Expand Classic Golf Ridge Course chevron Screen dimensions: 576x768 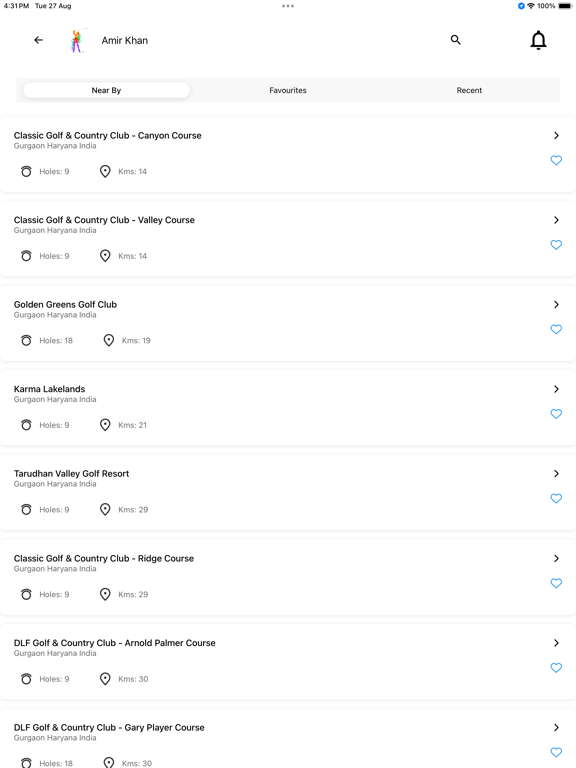click(x=556, y=558)
